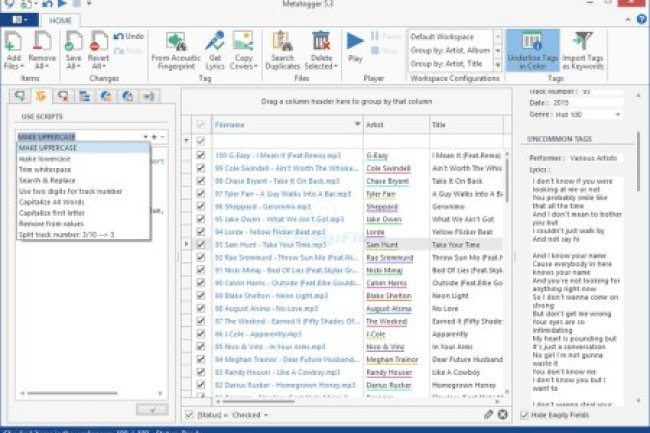Click the Date field value 2015
The image size is (650, 433).
tap(585, 102)
